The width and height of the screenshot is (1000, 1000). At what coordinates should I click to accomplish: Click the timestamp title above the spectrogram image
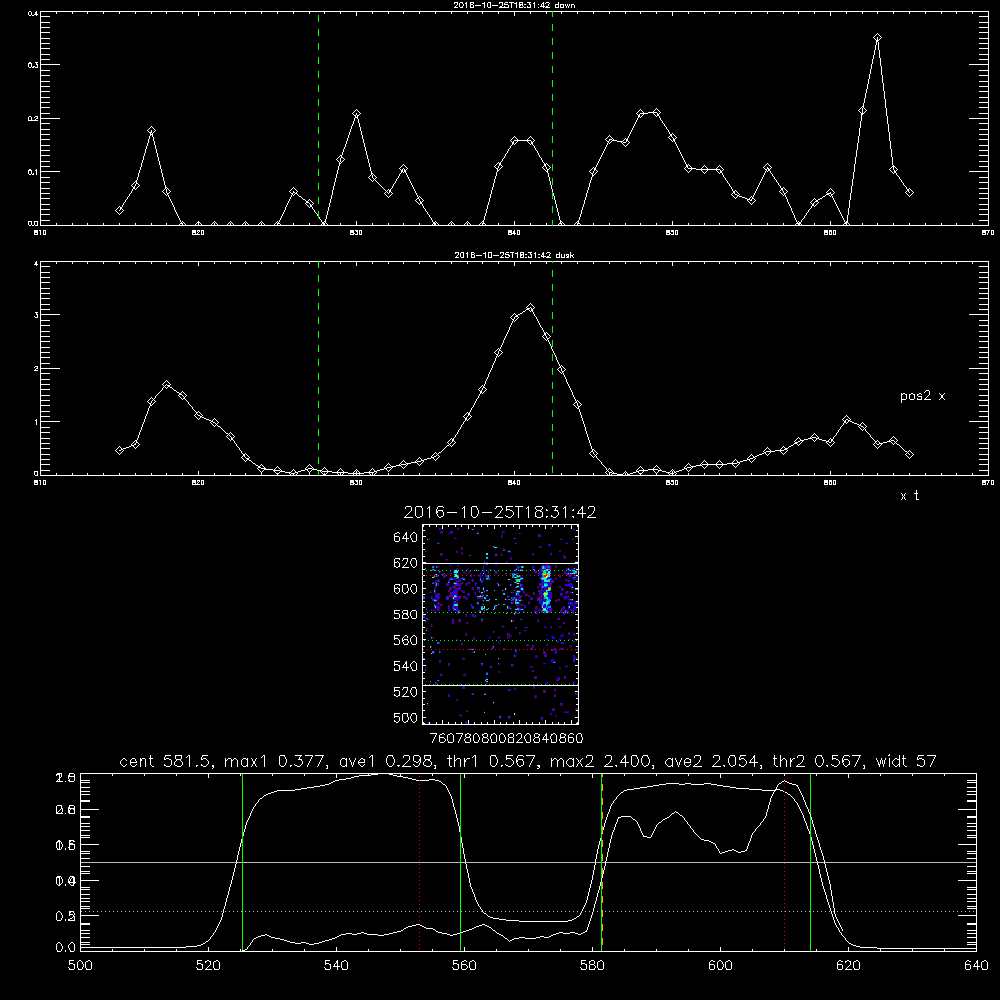coord(500,512)
